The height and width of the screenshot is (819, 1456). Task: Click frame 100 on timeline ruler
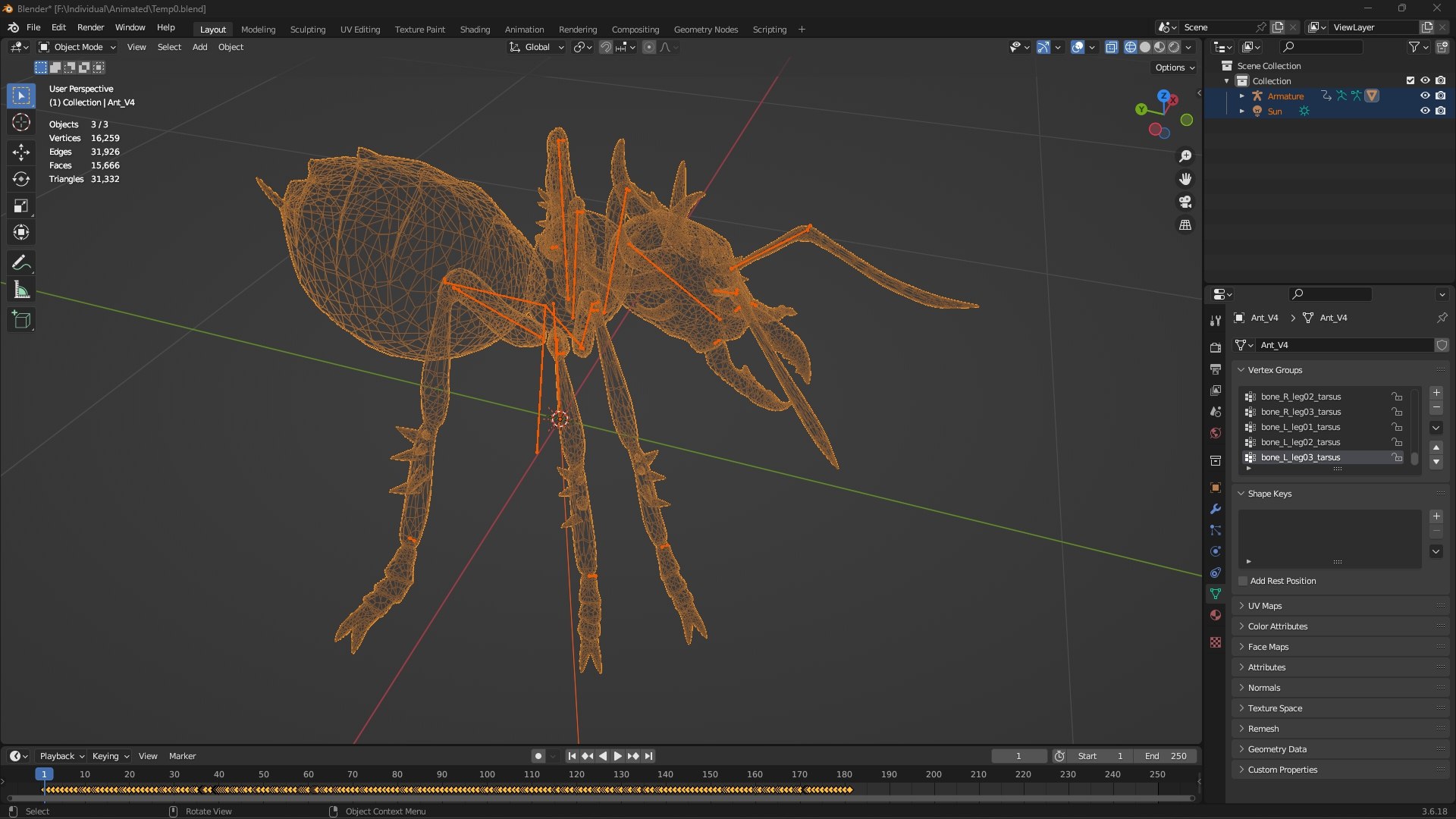(x=487, y=774)
